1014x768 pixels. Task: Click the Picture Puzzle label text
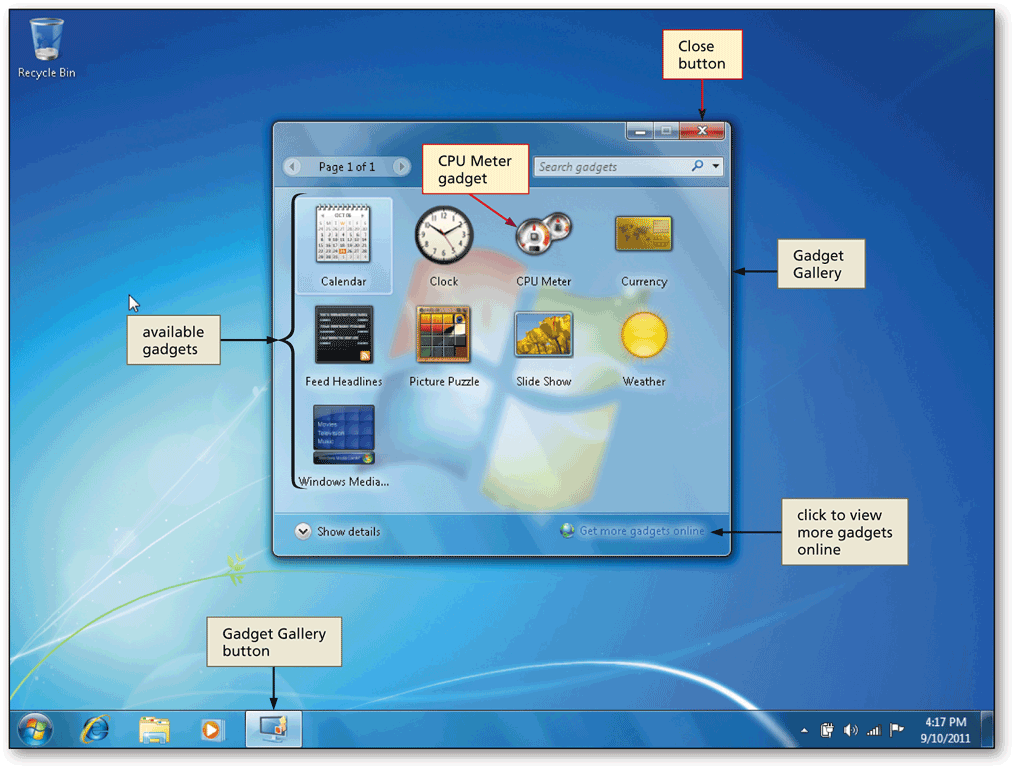coord(444,381)
